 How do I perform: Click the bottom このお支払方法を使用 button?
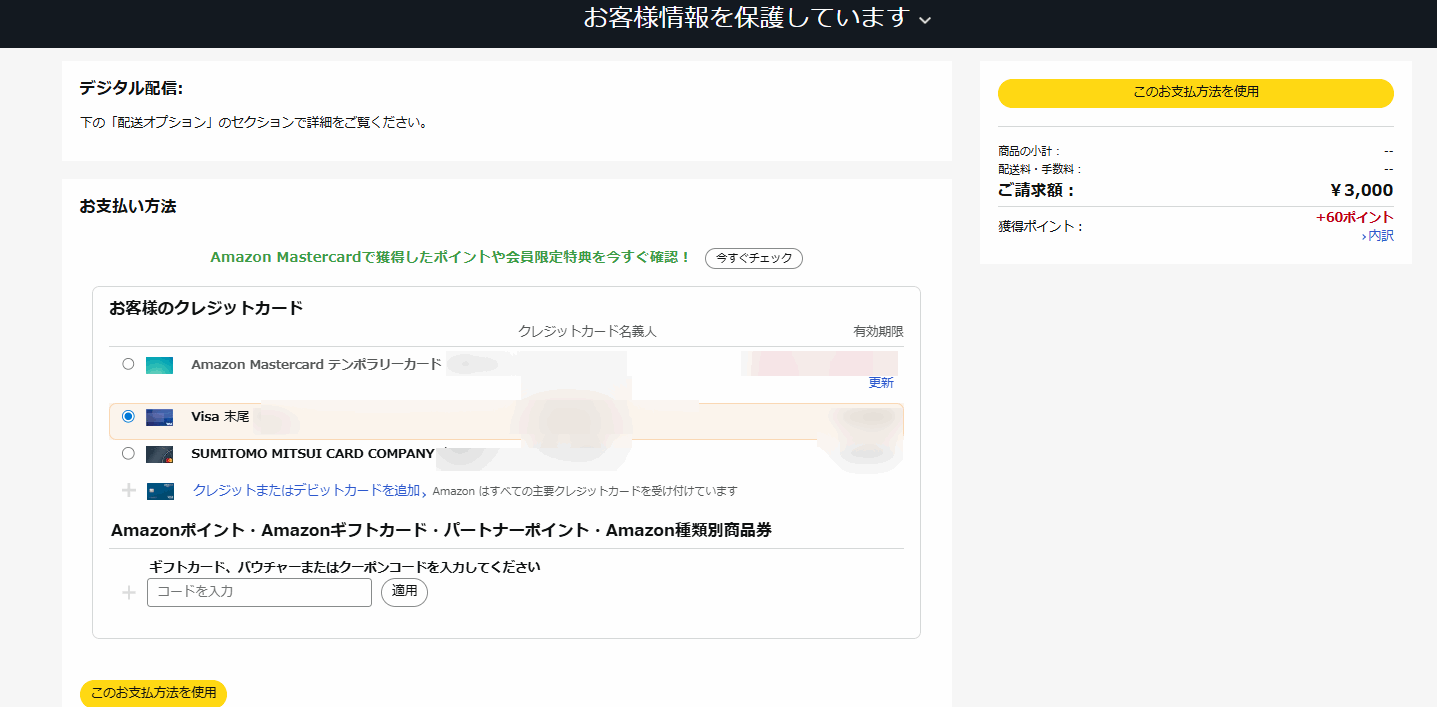[x=153, y=692]
